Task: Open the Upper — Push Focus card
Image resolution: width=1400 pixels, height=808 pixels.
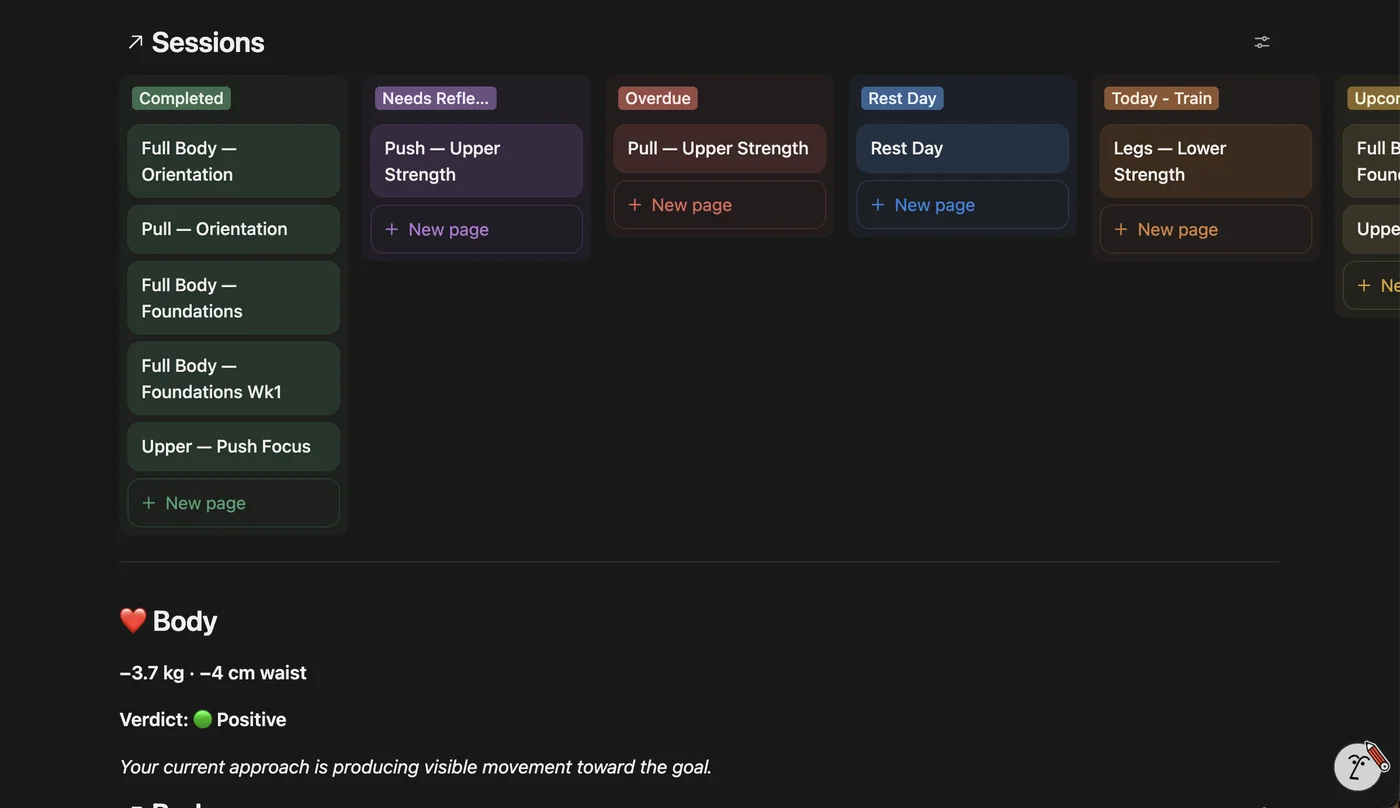Action: pos(234,447)
